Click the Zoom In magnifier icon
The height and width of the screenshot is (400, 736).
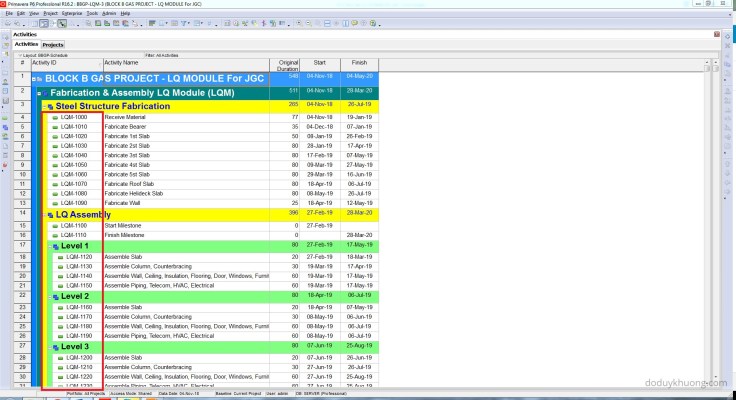tap(299, 23)
